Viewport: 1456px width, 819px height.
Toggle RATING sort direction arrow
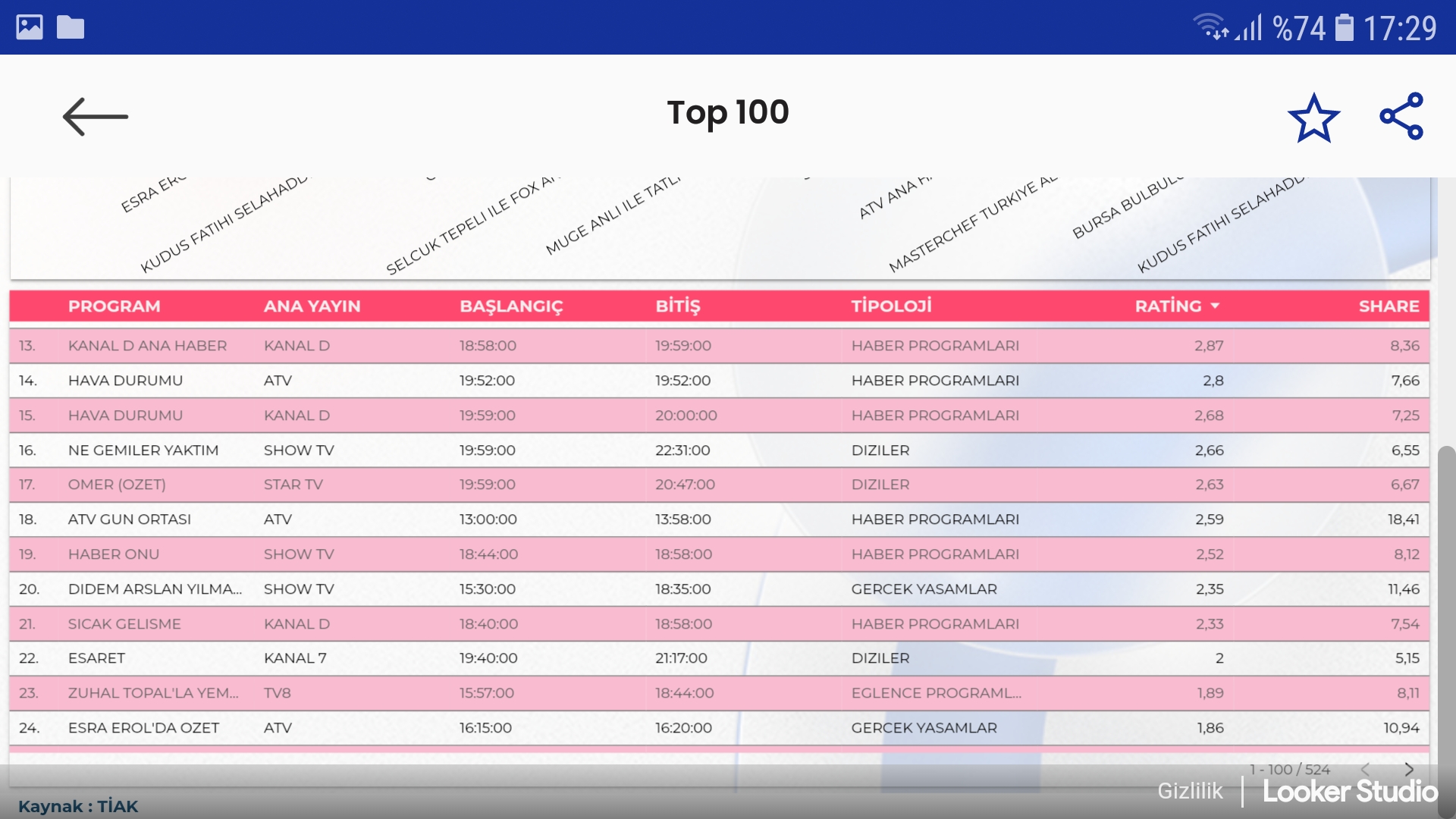pos(1215,306)
